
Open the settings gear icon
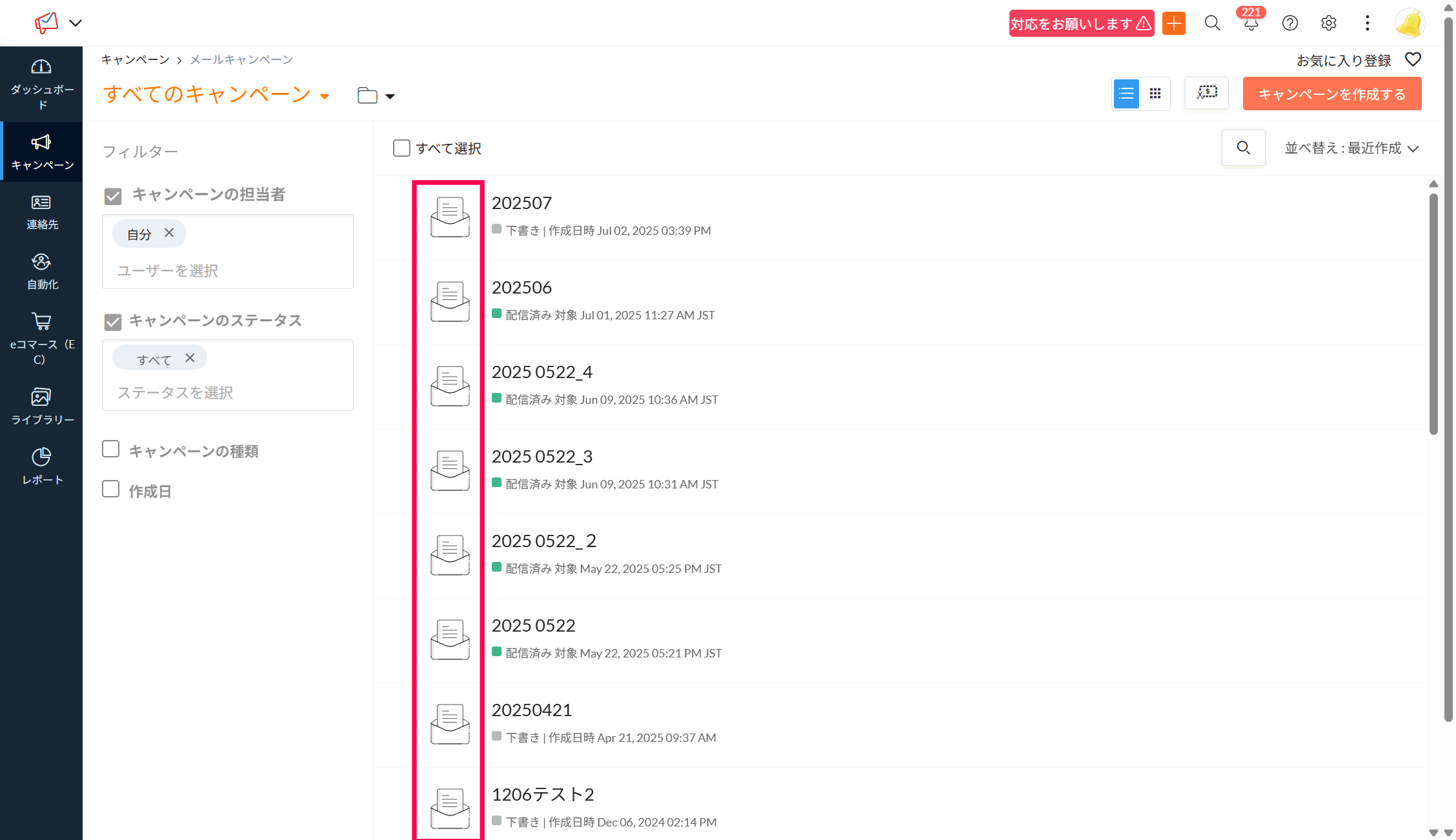[1328, 24]
